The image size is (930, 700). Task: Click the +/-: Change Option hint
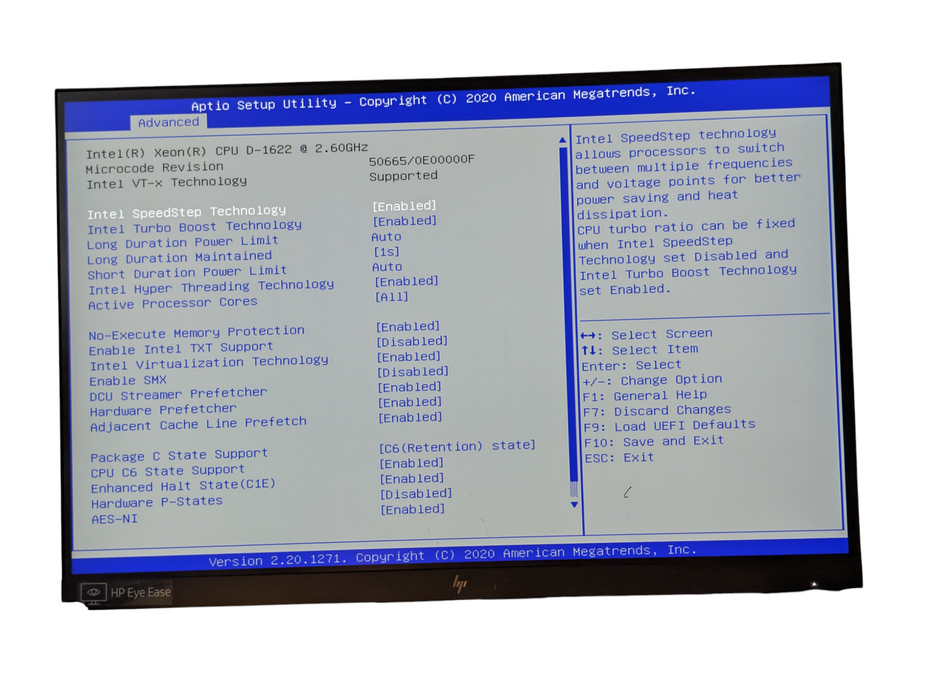point(652,380)
